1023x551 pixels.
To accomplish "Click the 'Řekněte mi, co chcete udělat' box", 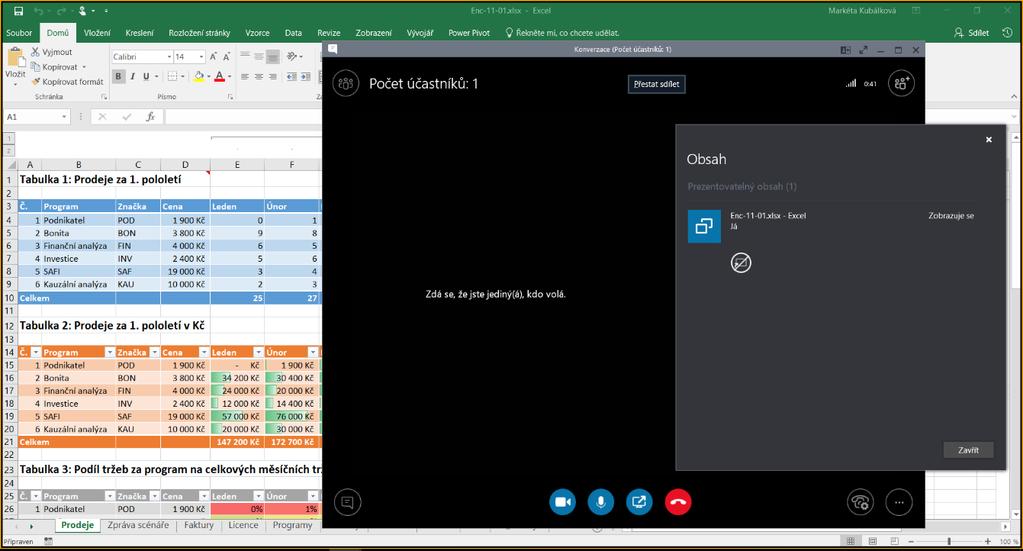I will click(562, 33).
